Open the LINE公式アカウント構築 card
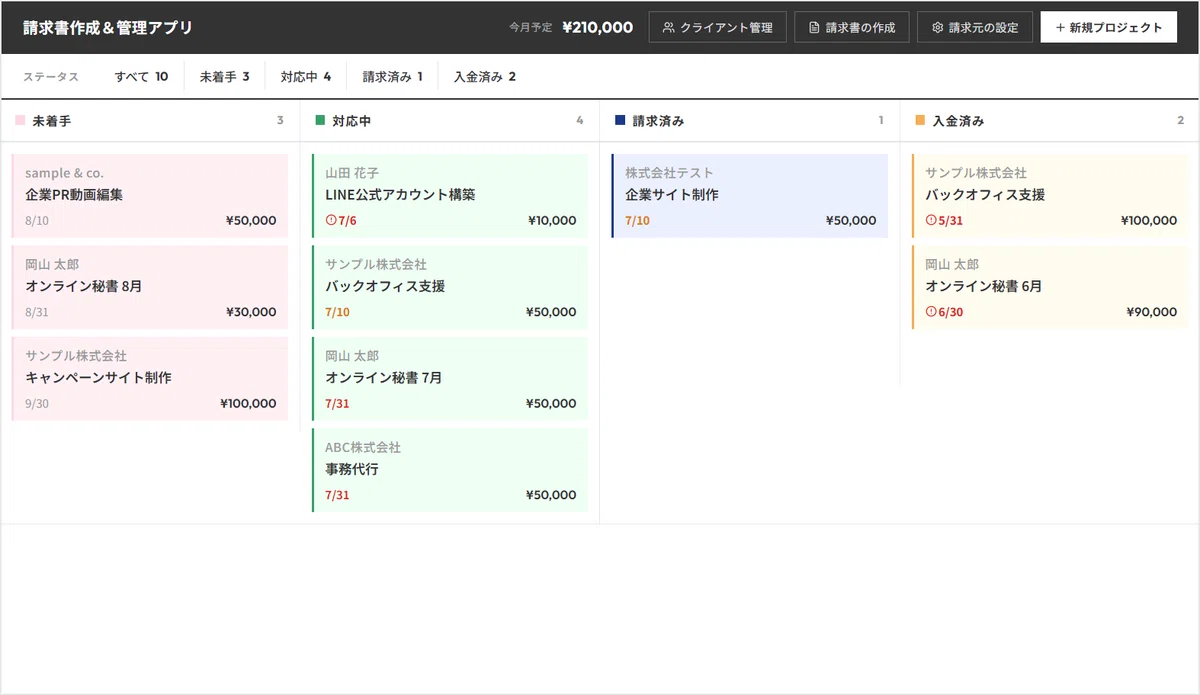Image resolution: width=1200 pixels, height=695 pixels. (450, 196)
